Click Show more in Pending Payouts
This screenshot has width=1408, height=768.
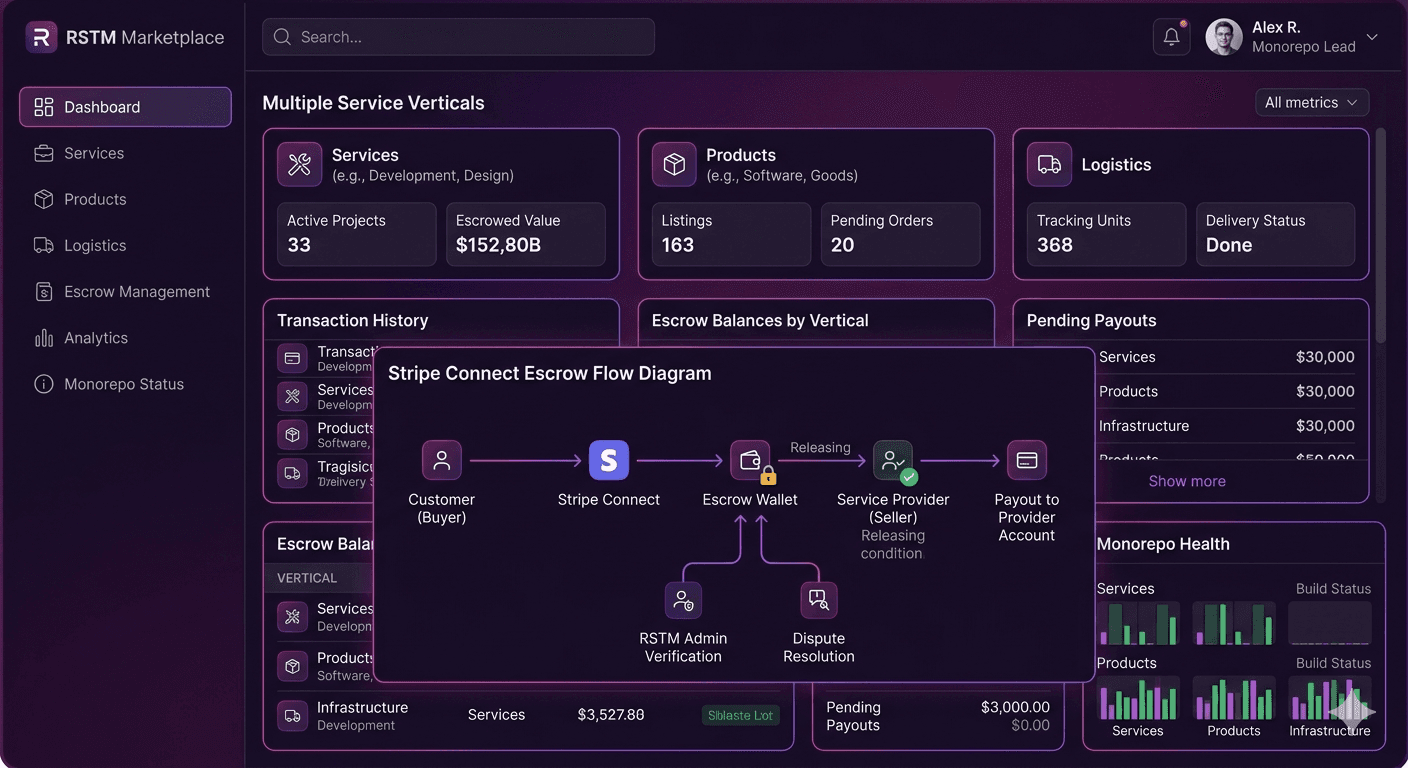coord(1187,481)
